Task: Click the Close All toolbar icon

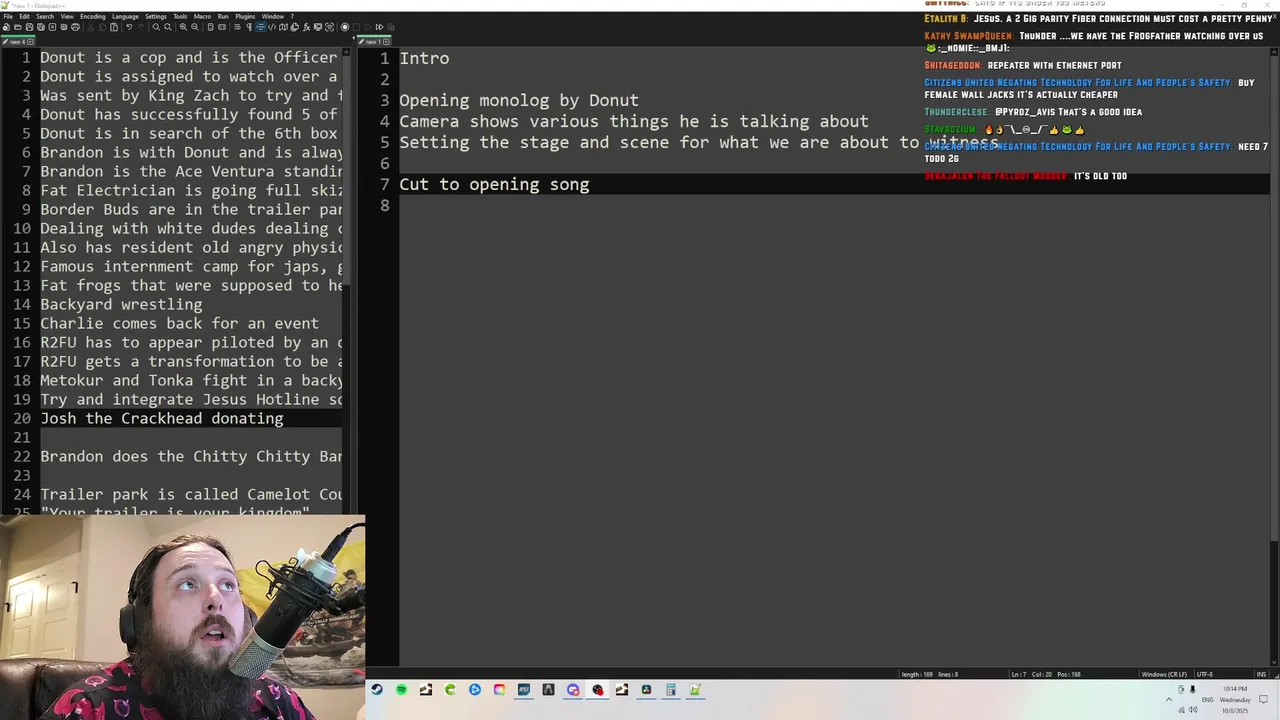Action: (x=64, y=27)
